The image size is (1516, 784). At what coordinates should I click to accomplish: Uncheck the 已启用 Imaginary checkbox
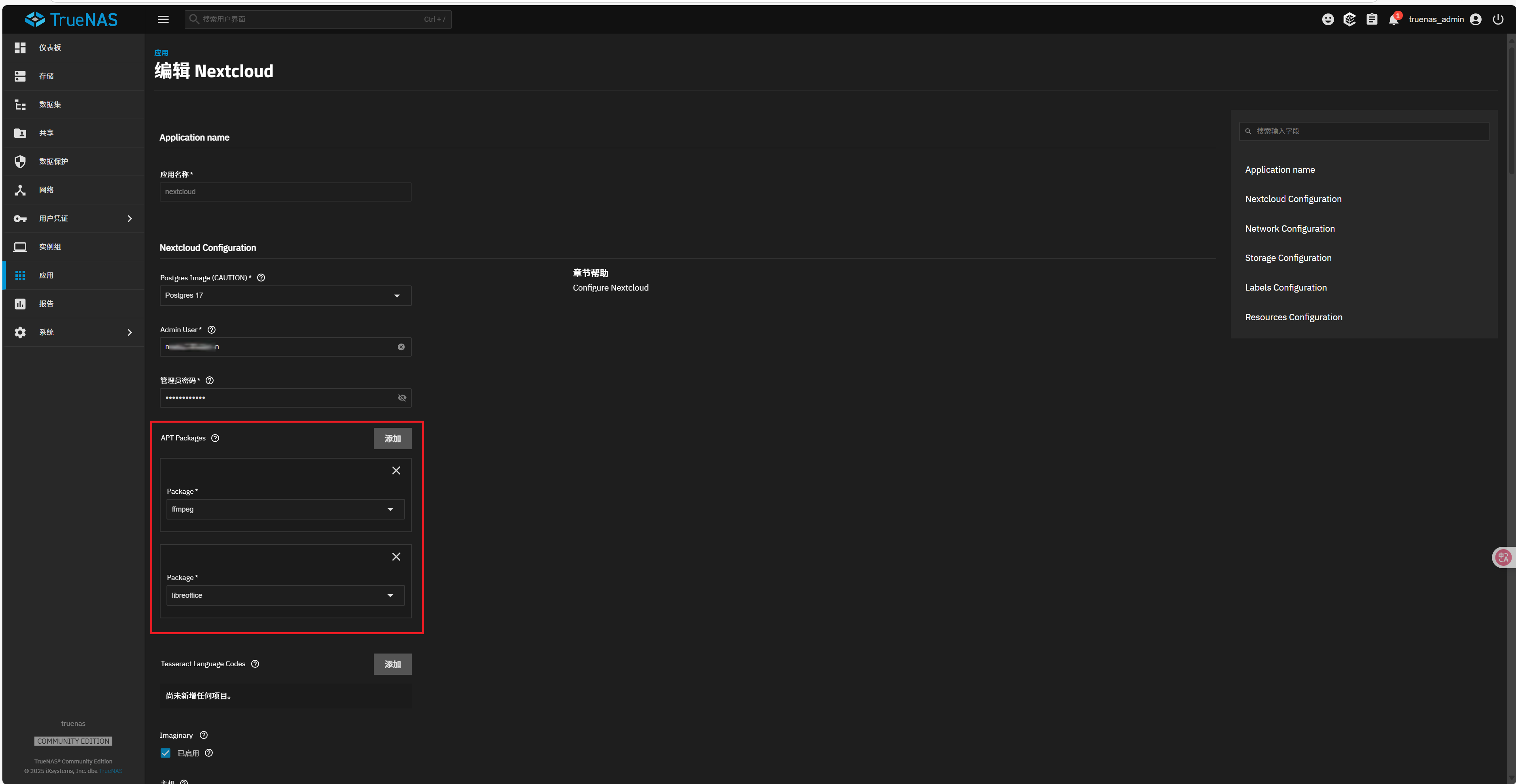pyautogui.click(x=165, y=753)
